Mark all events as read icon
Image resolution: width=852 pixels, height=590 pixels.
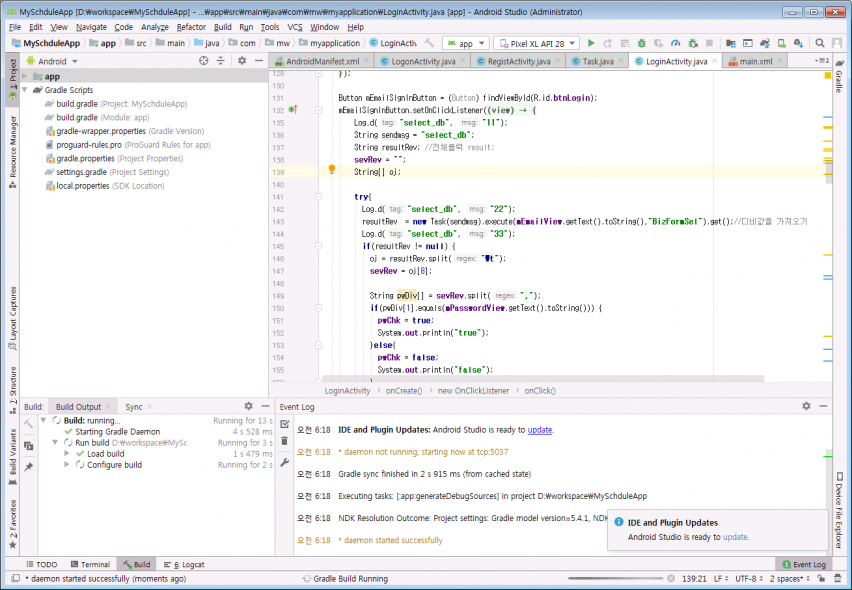[x=284, y=424]
